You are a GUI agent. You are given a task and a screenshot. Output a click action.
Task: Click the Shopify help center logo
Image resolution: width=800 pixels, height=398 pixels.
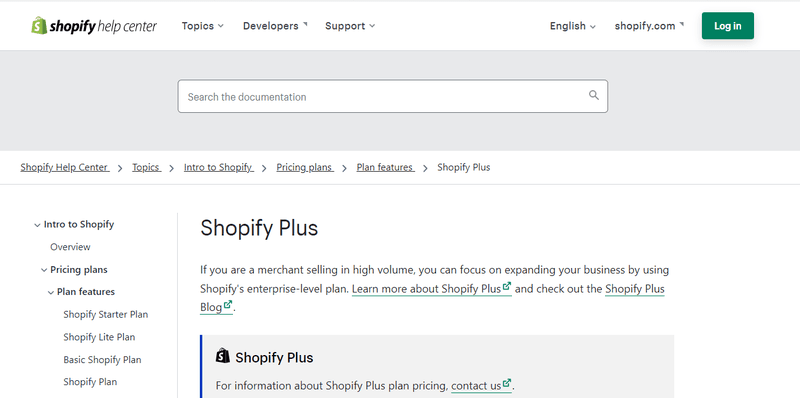94,26
